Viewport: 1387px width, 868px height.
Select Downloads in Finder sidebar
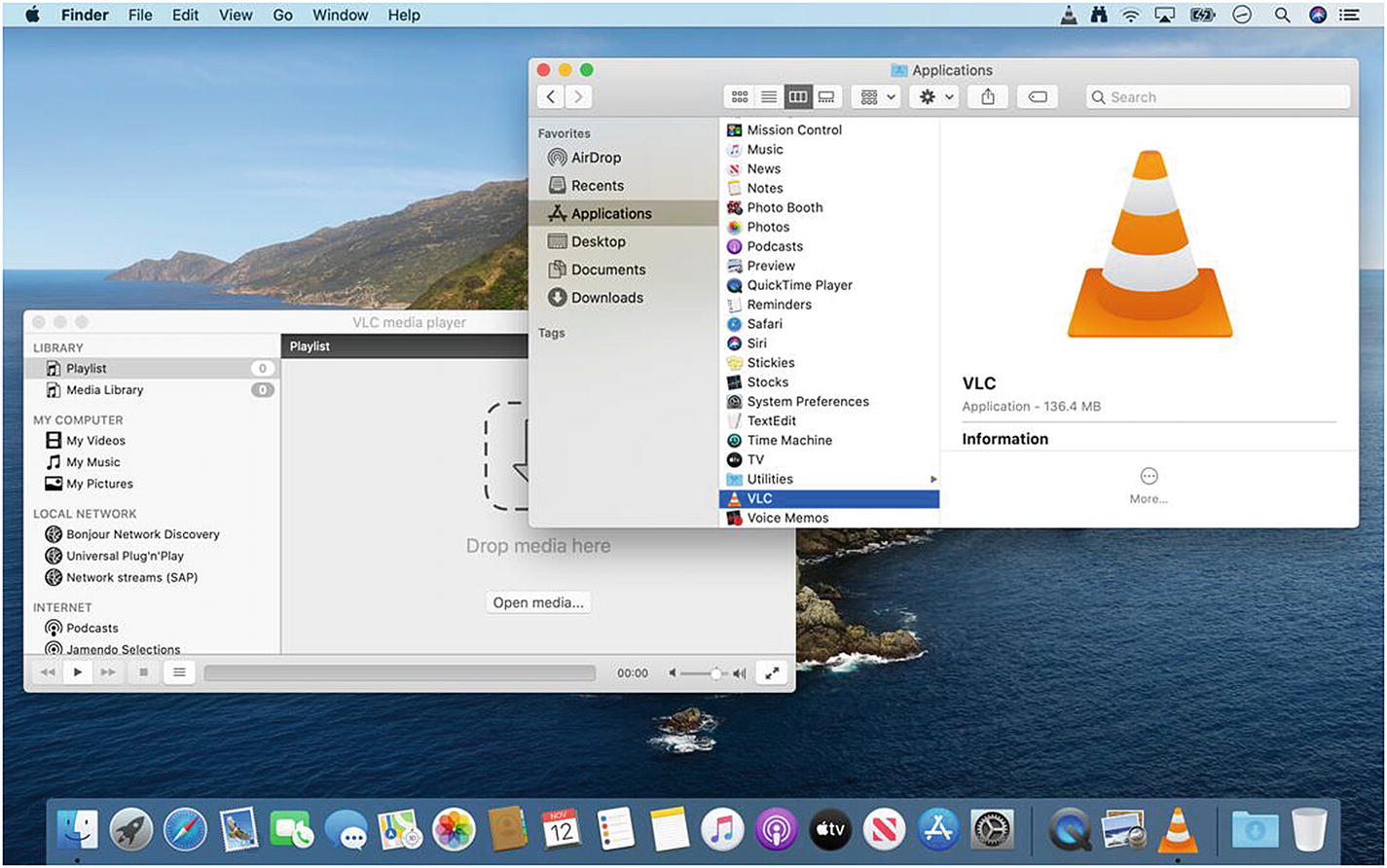[x=623, y=298]
